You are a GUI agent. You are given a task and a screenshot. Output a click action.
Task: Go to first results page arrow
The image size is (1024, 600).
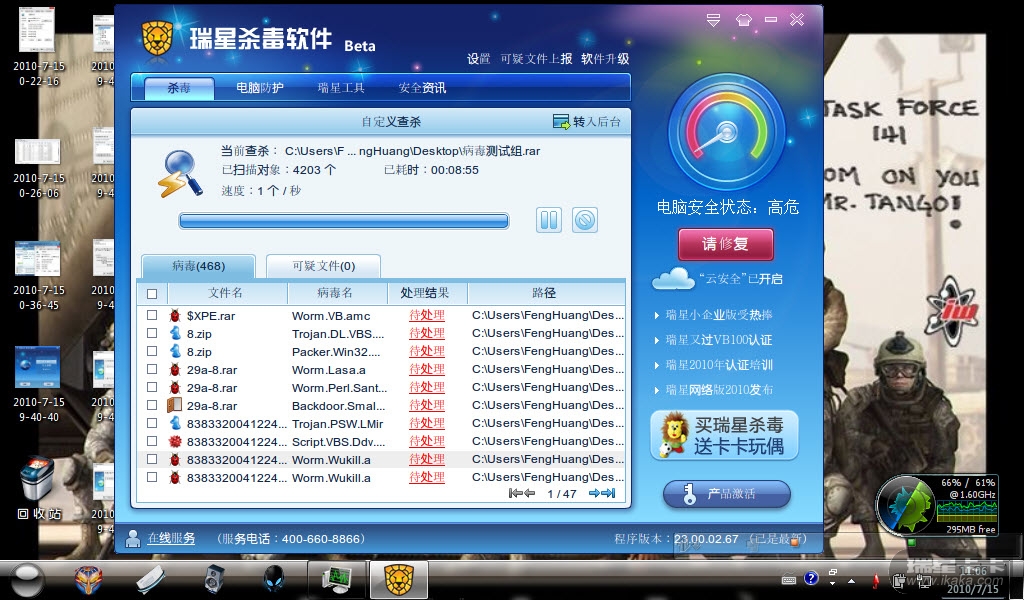coord(515,494)
